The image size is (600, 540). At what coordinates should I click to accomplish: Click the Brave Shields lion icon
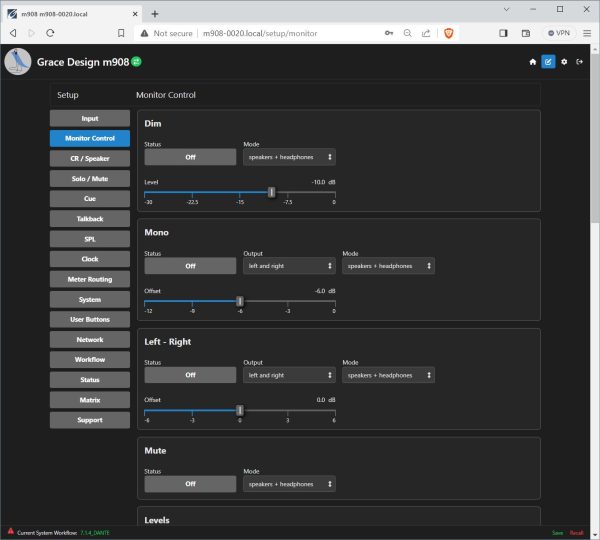(448, 33)
